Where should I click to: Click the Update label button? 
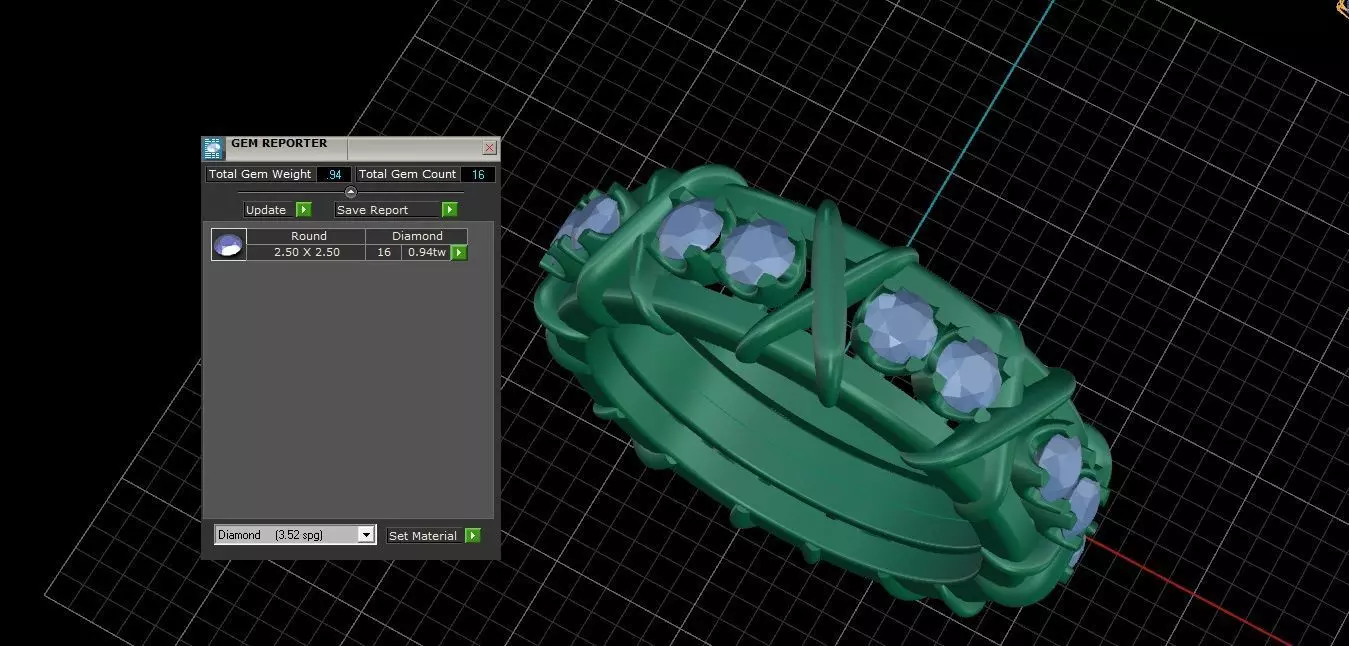(x=270, y=210)
